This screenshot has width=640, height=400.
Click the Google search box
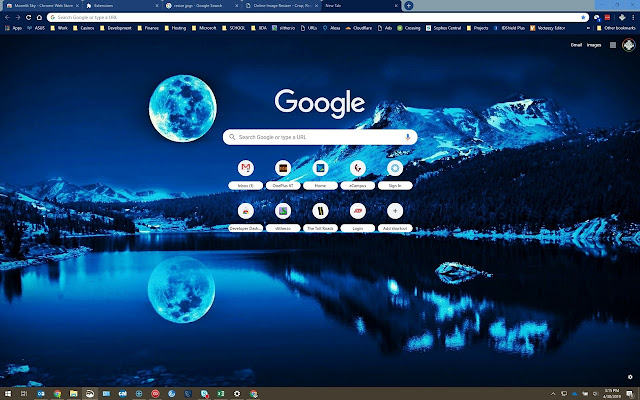pos(320,137)
